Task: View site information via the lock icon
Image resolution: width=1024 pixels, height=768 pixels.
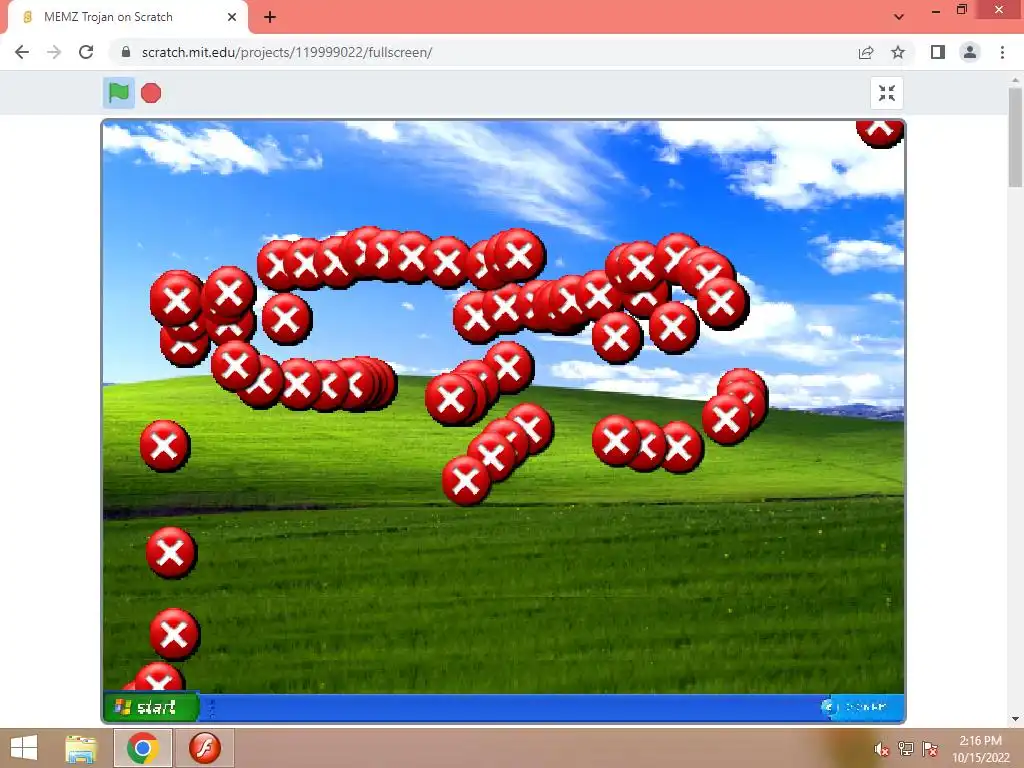Action: pyautogui.click(x=127, y=52)
